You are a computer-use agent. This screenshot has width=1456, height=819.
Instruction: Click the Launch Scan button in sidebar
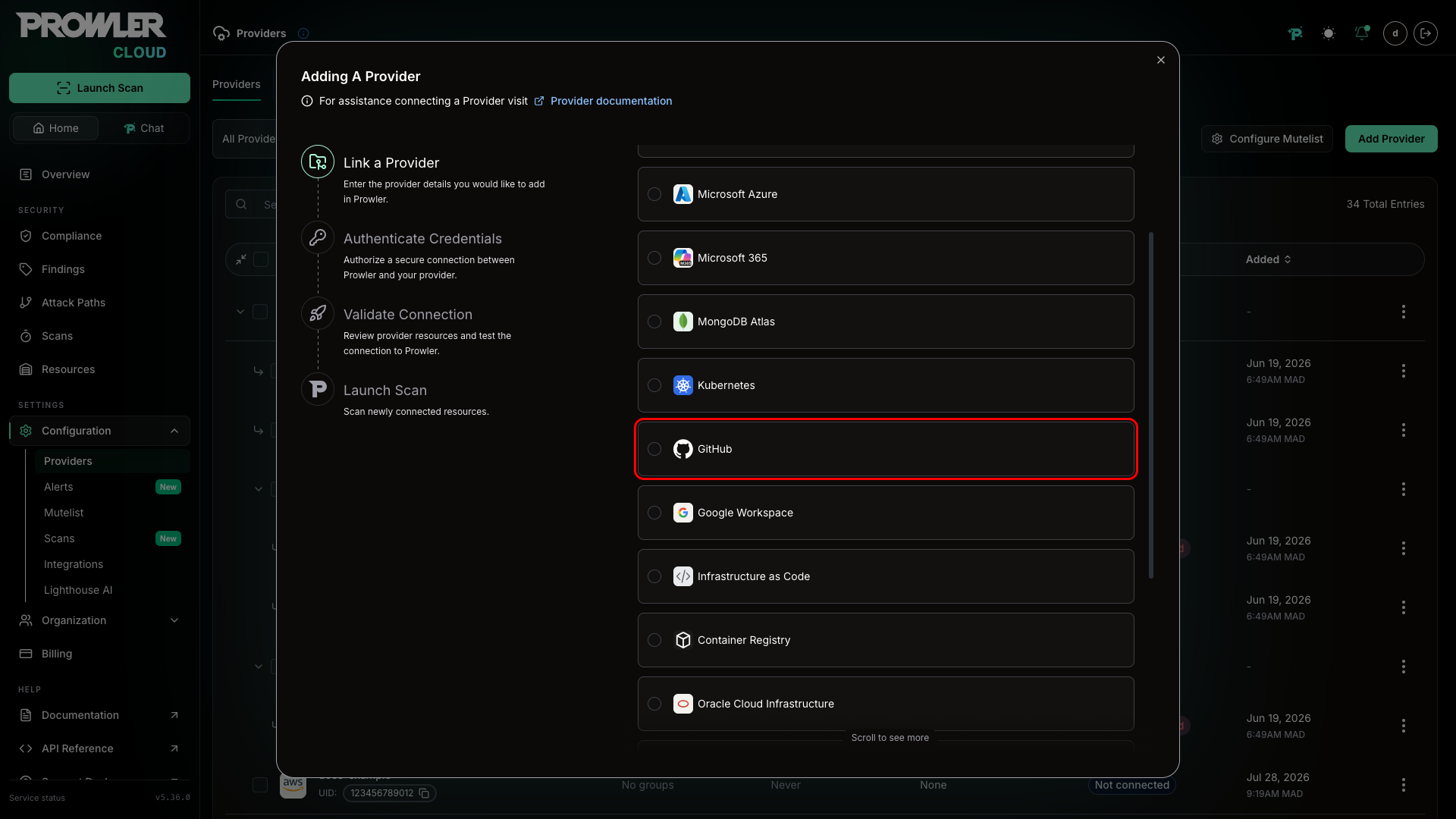point(99,88)
